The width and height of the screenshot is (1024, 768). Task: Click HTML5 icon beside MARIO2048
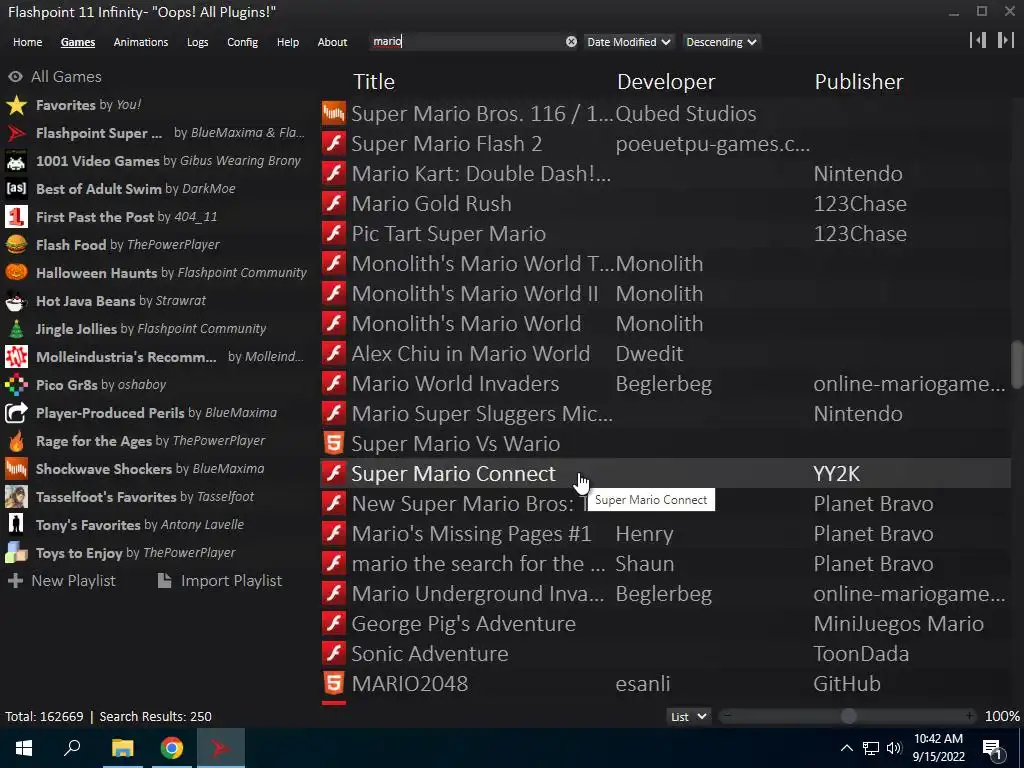point(334,684)
